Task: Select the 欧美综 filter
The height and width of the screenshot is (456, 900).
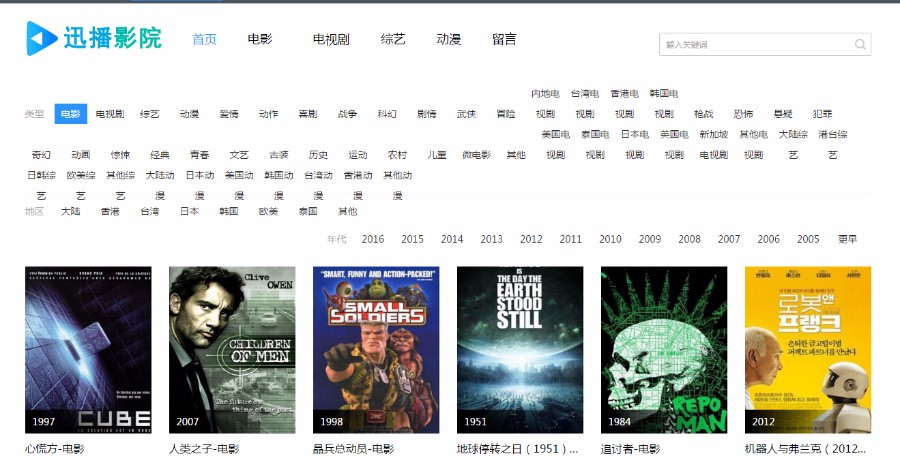Action: click(x=81, y=175)
